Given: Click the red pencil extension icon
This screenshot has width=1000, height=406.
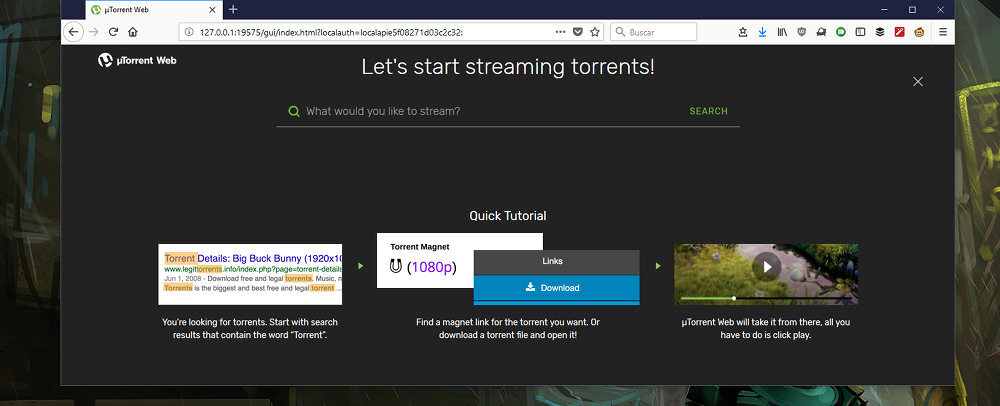Looking at the screenshot, I should coord(899,32).
